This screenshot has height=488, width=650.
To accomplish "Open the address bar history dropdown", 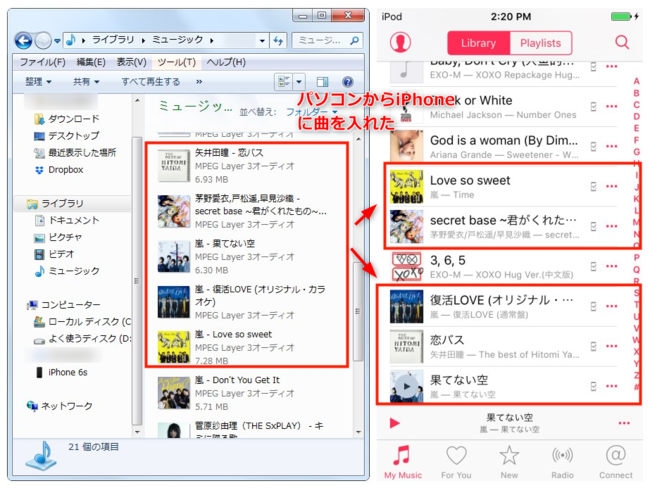I will [x=262, y=41].
